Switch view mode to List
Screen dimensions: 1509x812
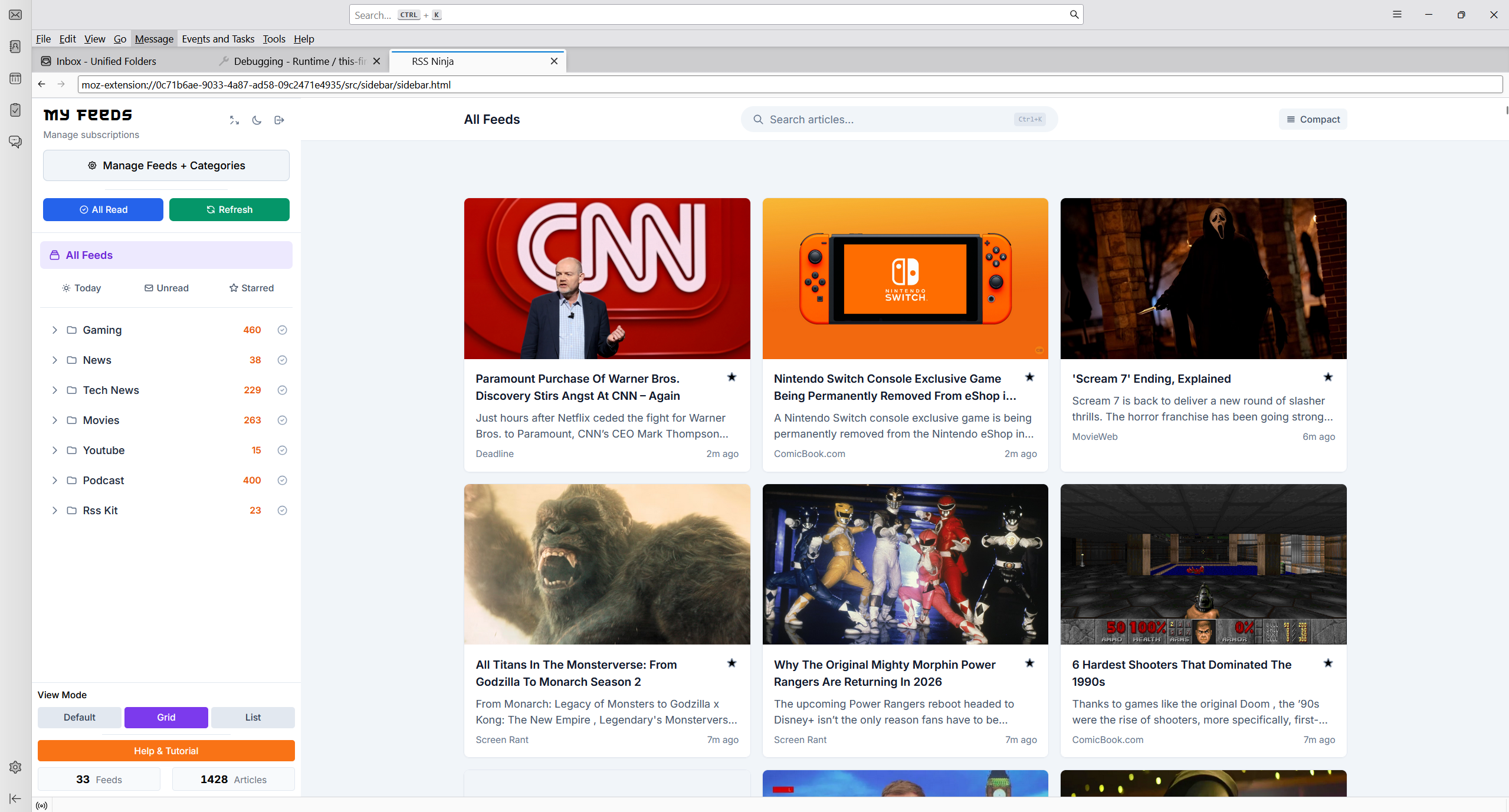pyautogui.click(x=252, y=718)
